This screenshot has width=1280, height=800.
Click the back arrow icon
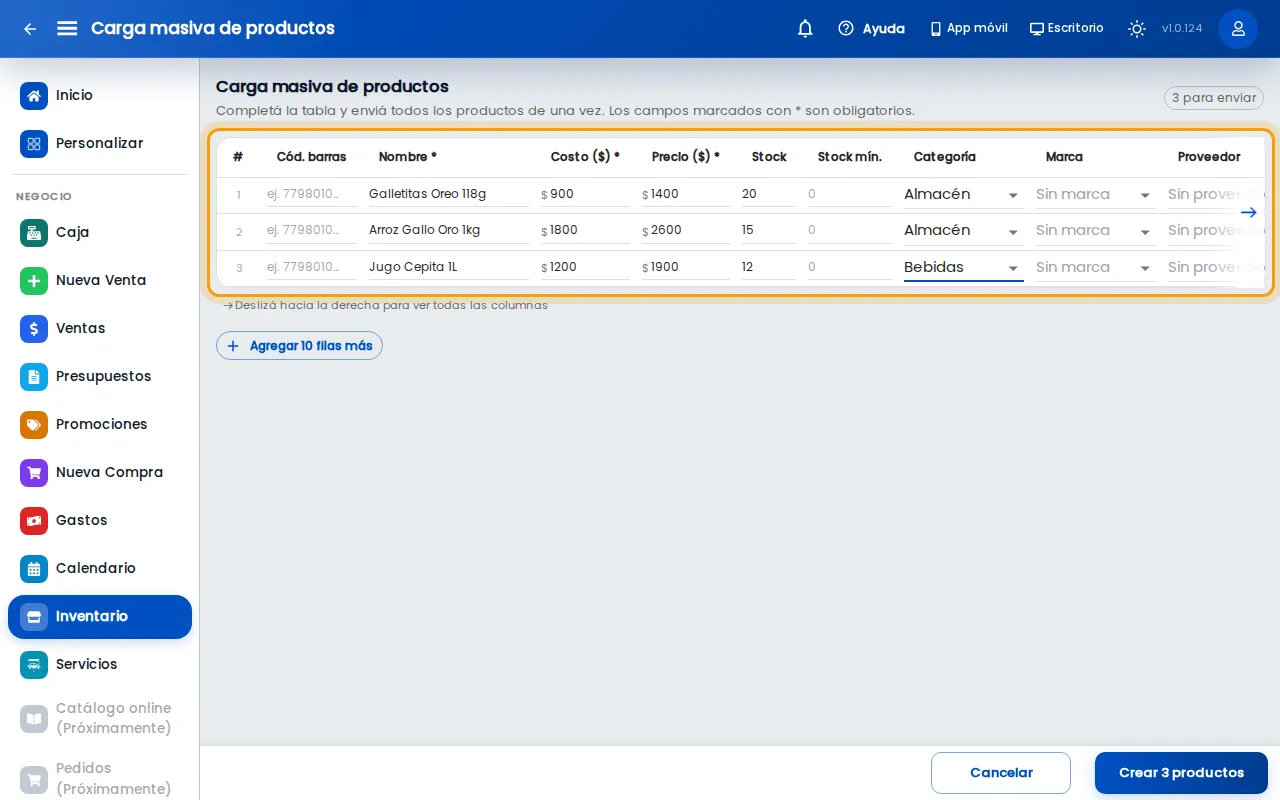point(30,29)
